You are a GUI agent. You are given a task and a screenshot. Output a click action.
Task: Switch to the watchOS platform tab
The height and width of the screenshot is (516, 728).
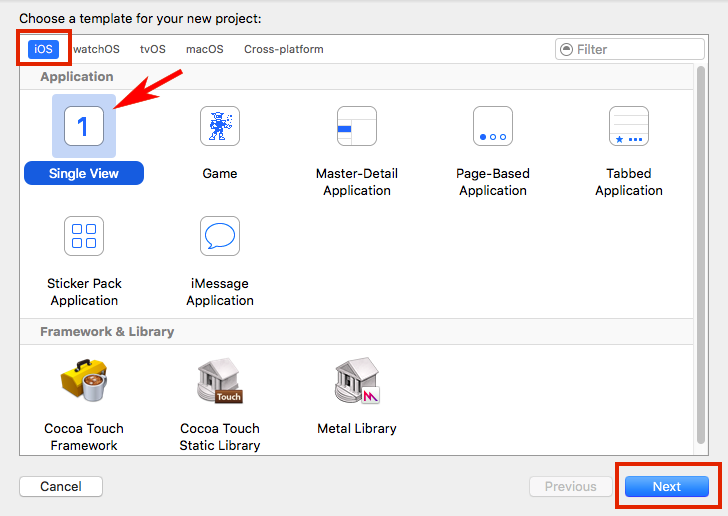coord(96,49)
